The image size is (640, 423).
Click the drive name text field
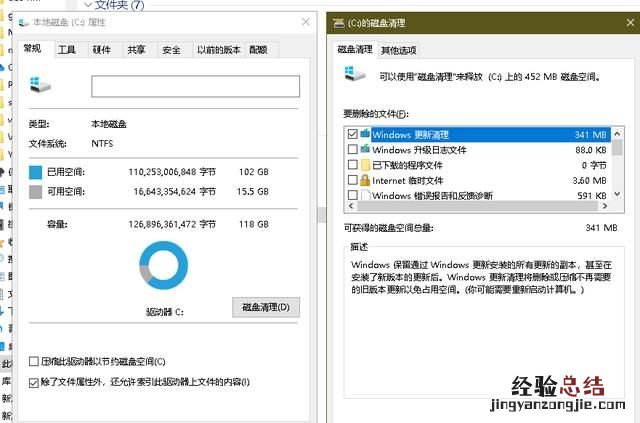[195, 87]
